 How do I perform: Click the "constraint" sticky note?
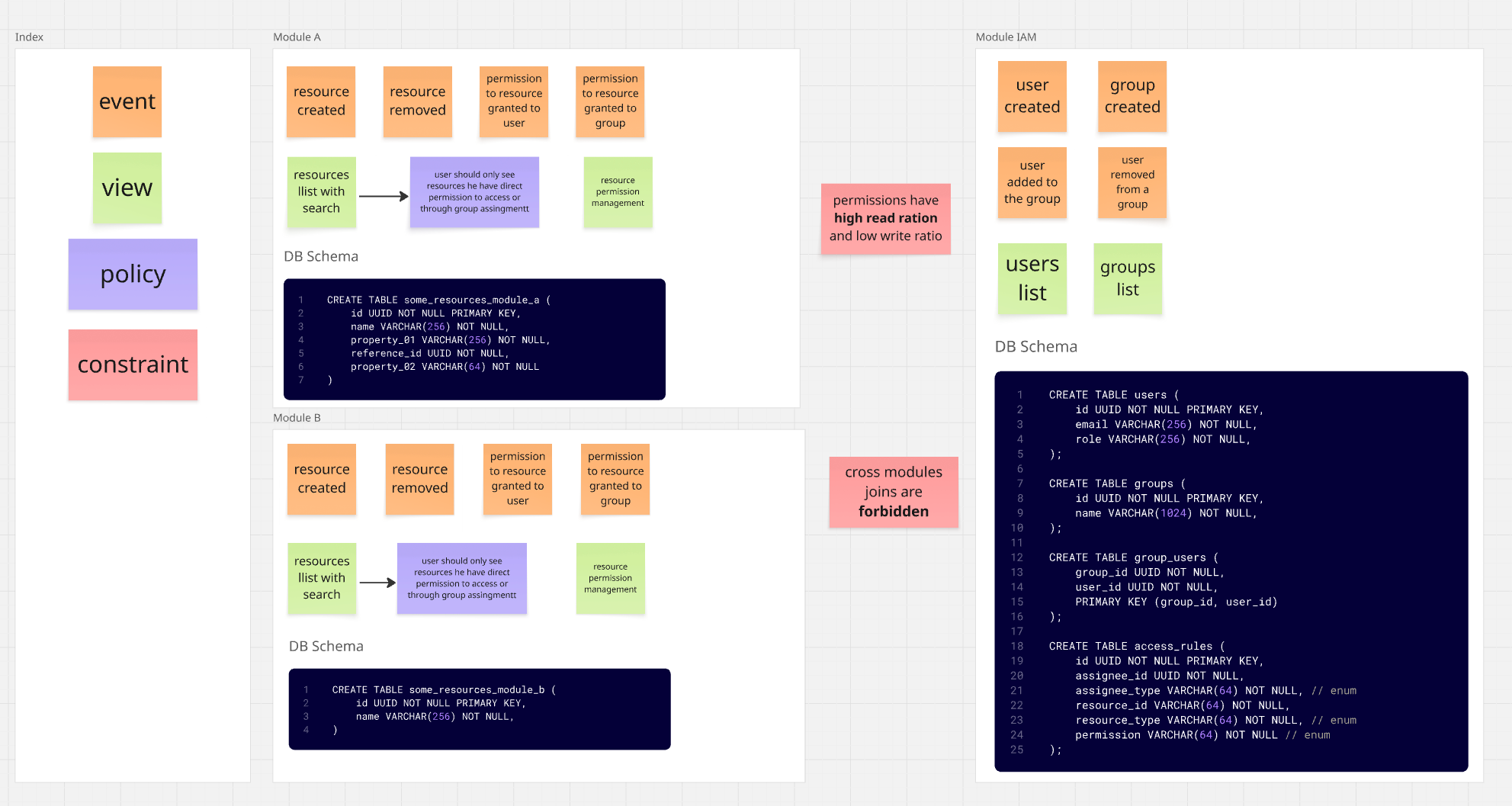(132, 364)
